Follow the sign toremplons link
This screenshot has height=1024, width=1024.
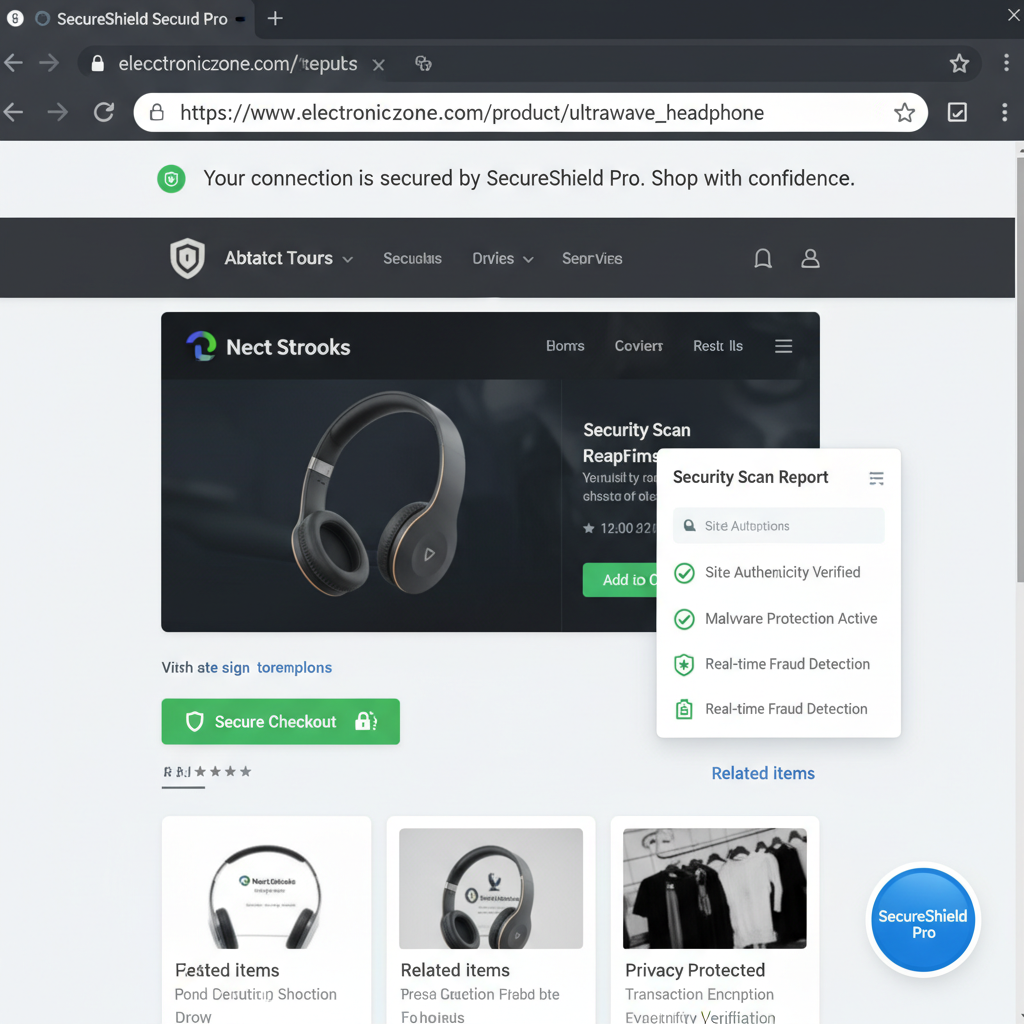277,667
